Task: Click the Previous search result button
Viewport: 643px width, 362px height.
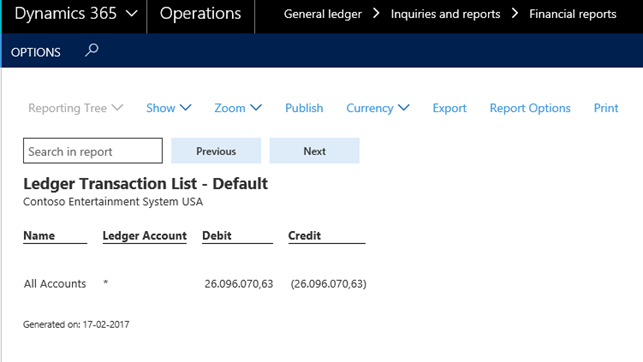Action: [216, 151]
